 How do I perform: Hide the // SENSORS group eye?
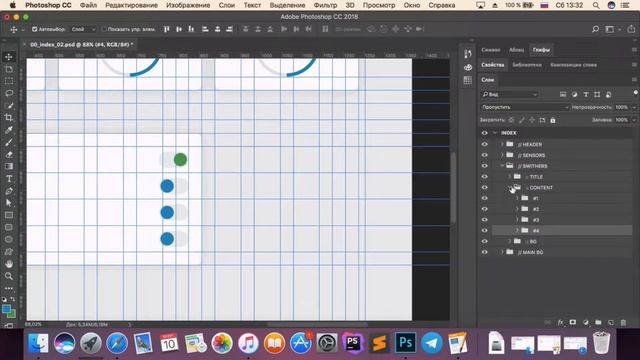click(484, 155)
